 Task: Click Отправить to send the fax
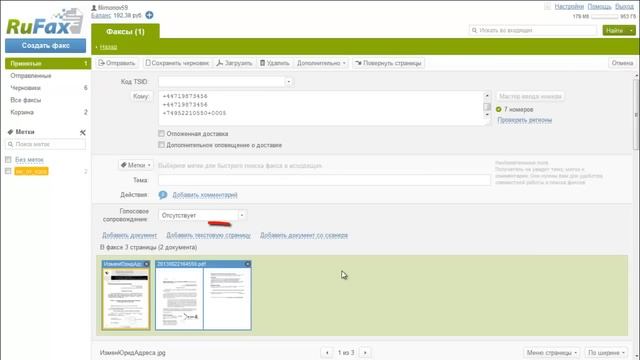tap(117, 63)
